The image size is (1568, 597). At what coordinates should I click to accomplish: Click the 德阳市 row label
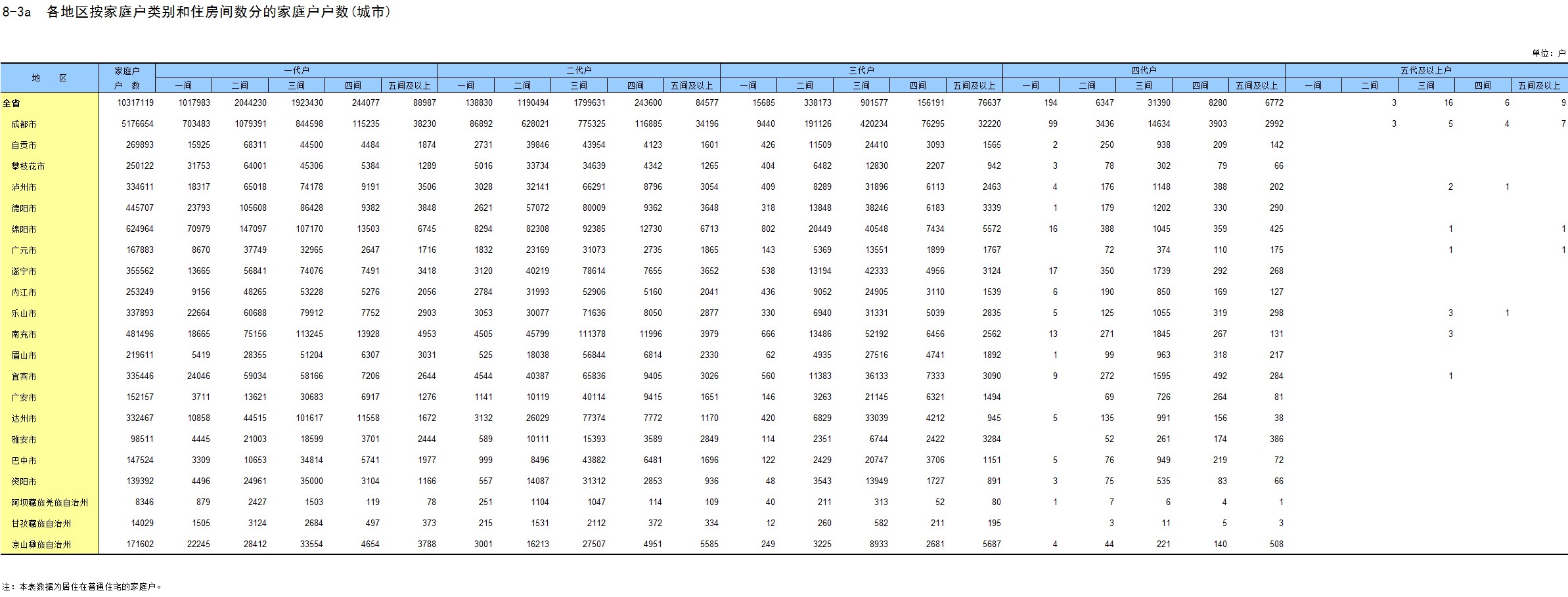click(x=24, y=208)
